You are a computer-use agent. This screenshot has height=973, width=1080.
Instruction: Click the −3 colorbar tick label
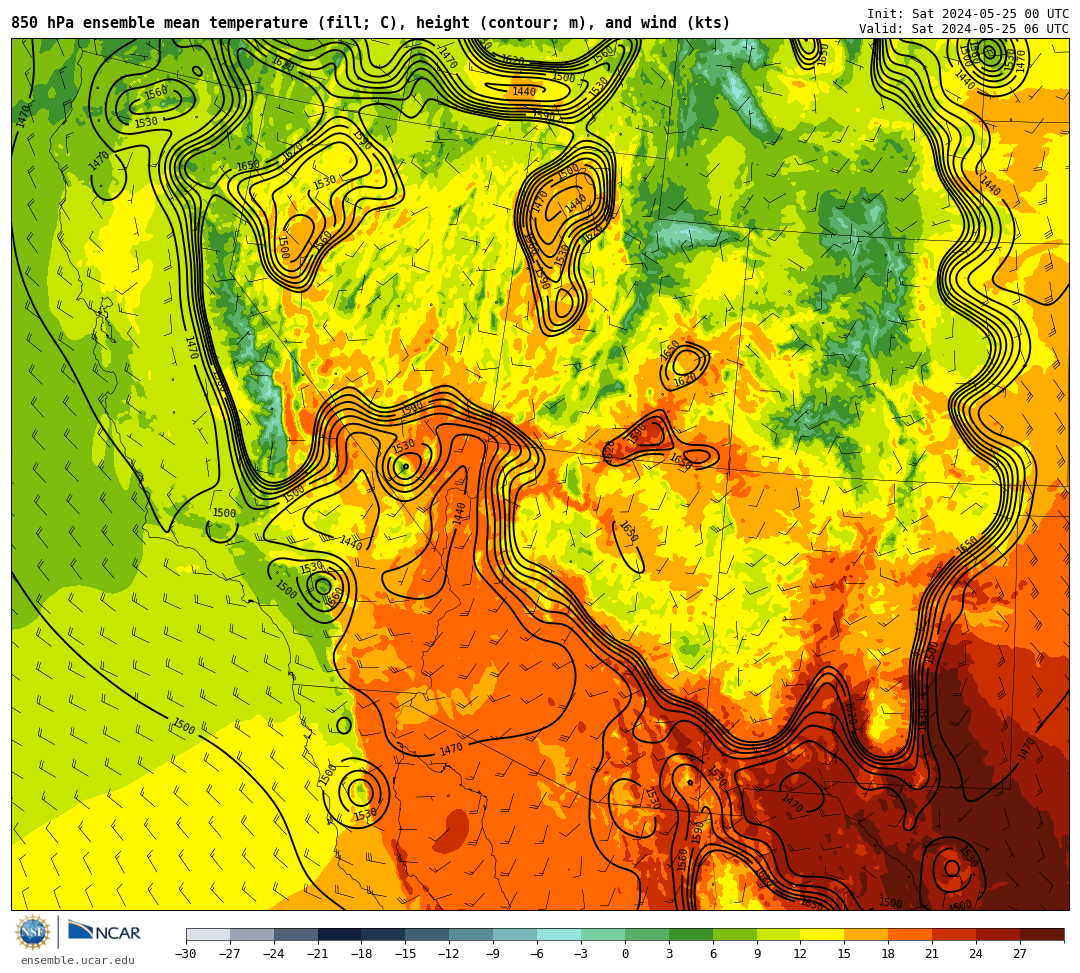point(581,954)
